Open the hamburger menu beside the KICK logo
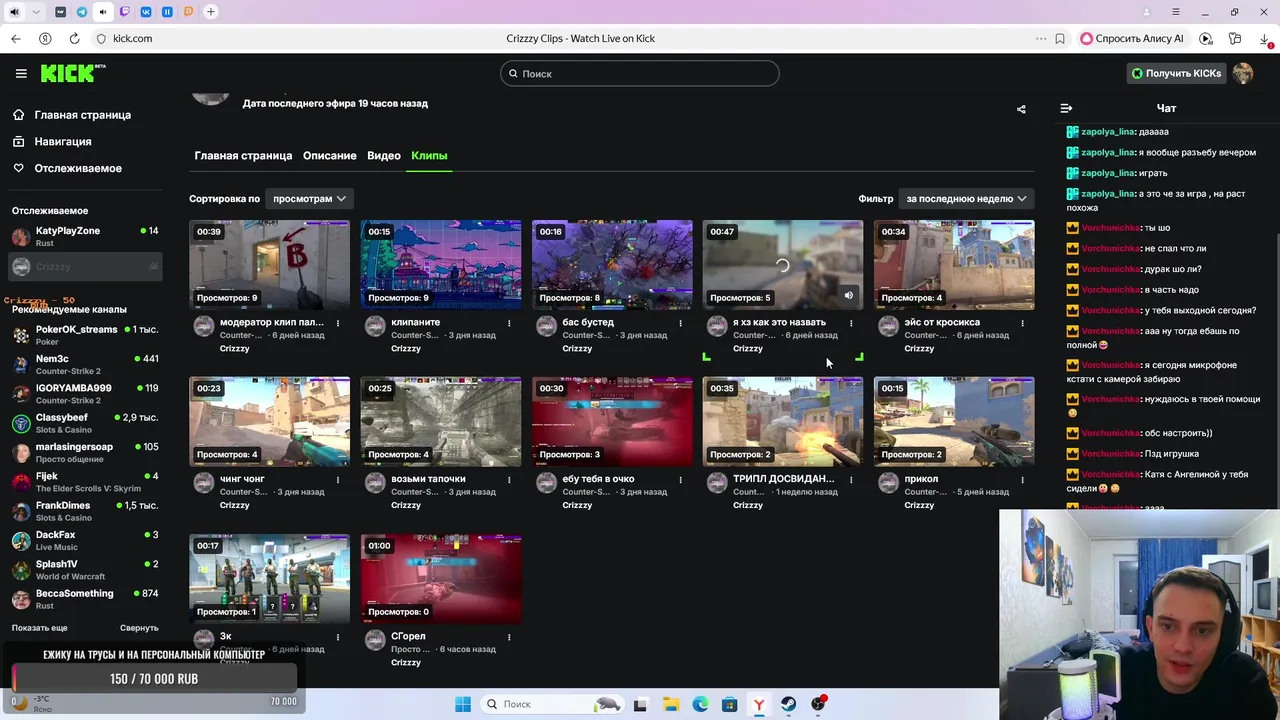 pyautogui.click(x=21, y=73)
